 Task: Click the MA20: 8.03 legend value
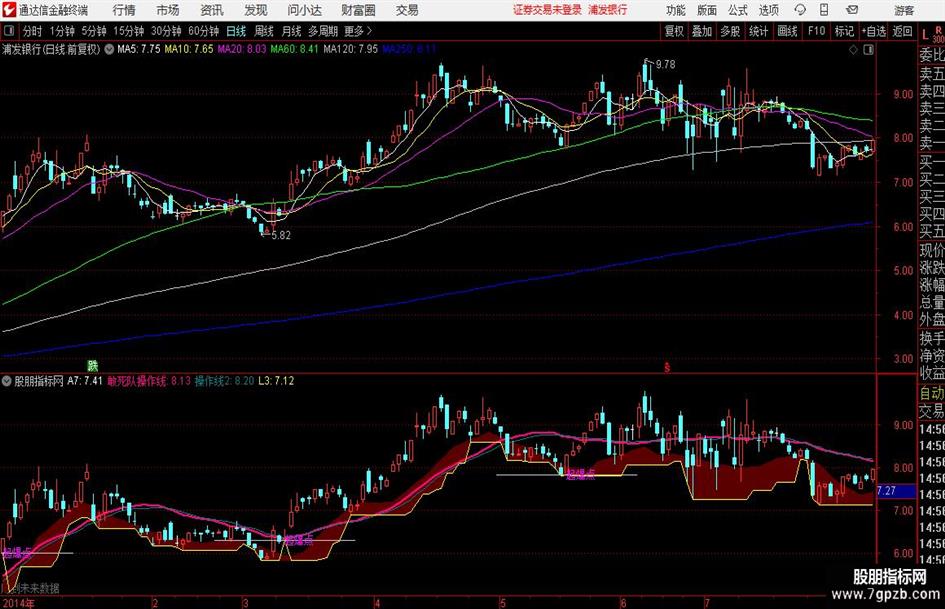(x=242, y=49)
